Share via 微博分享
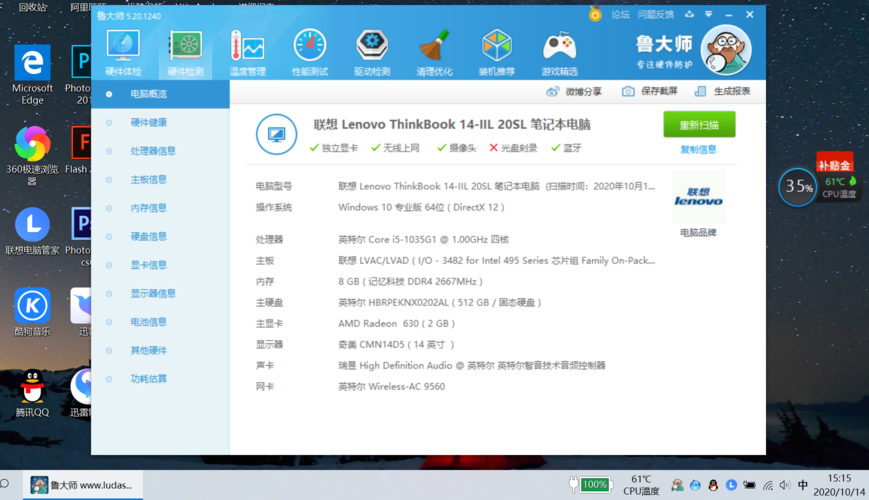 [574, 91]
